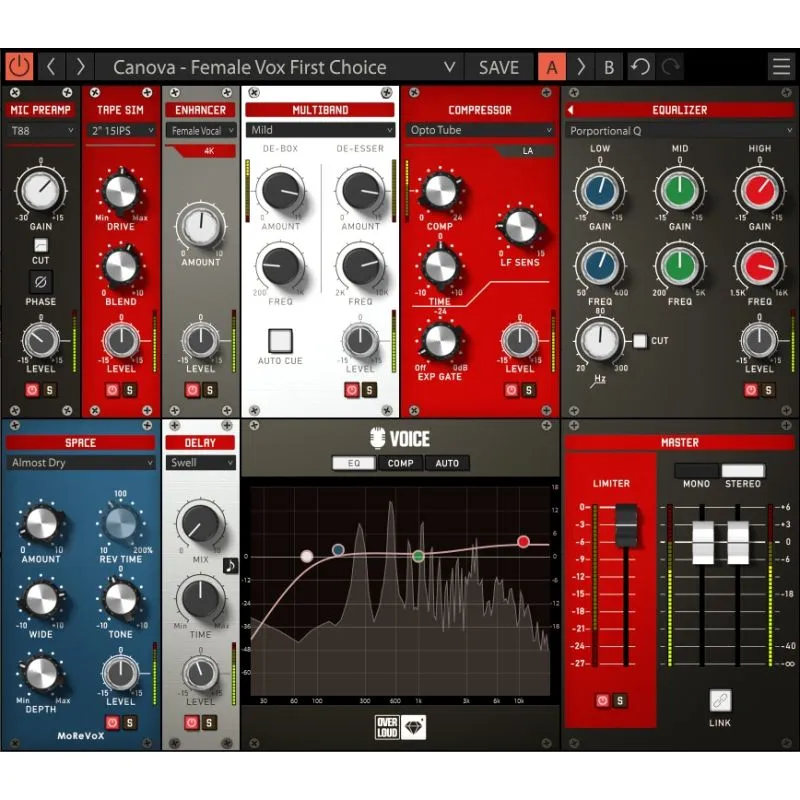Click the right Master output fader
The height and width of the screenshot is (800, 800).
pos(738,543)
